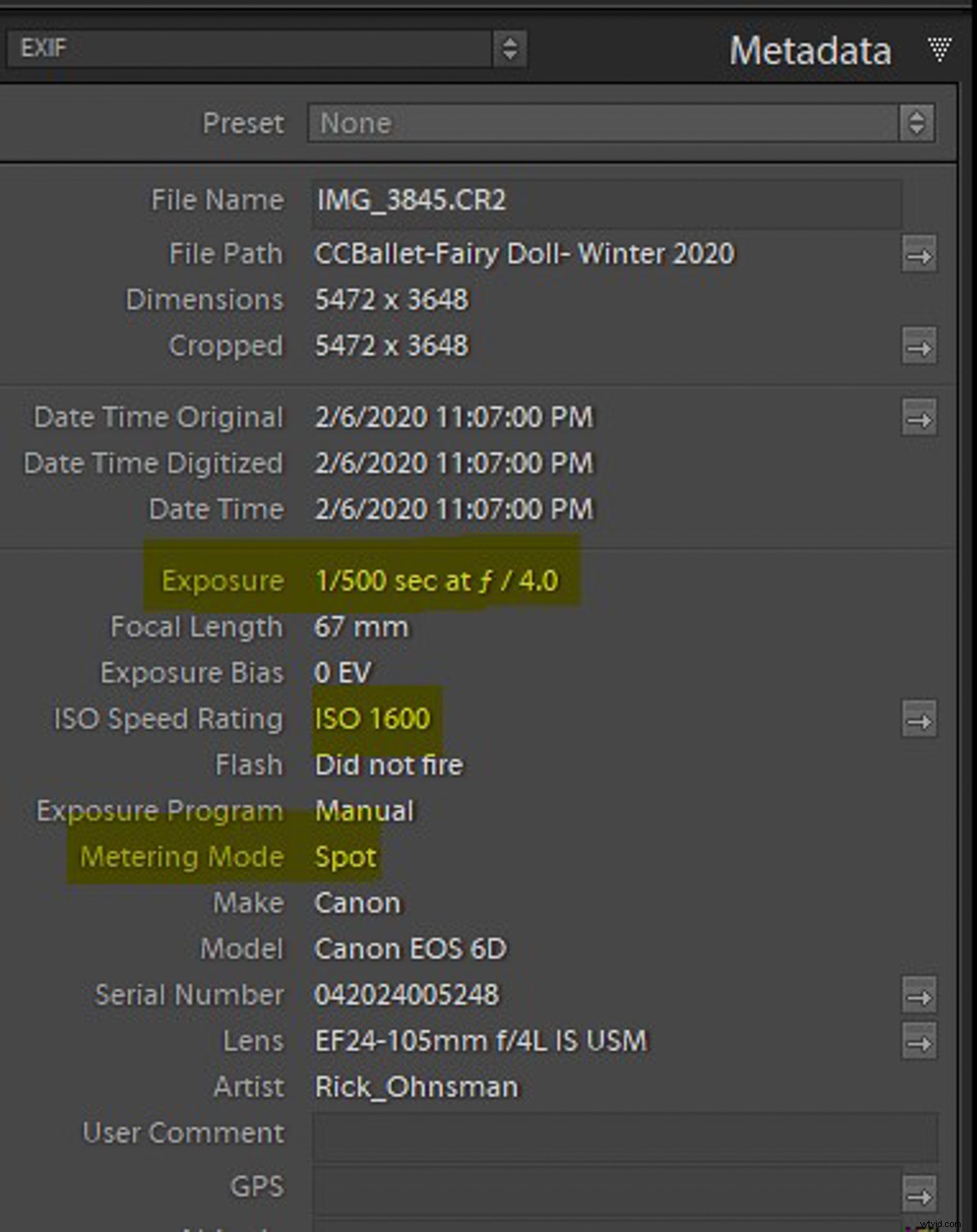Click the arrow button beside Serial Number

click(x=919, y=996)
